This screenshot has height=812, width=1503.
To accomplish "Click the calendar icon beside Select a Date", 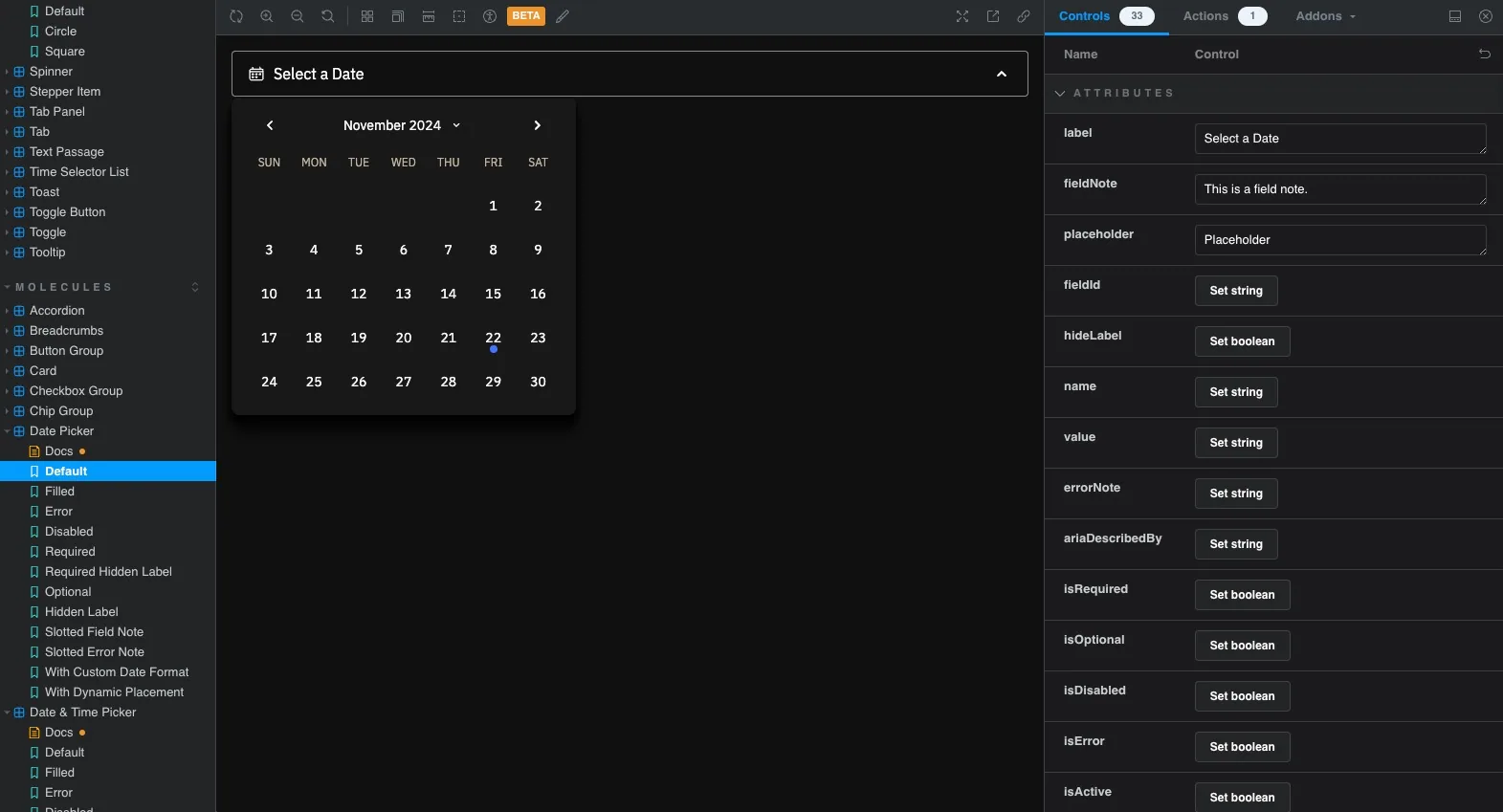I will coord(256,74).
